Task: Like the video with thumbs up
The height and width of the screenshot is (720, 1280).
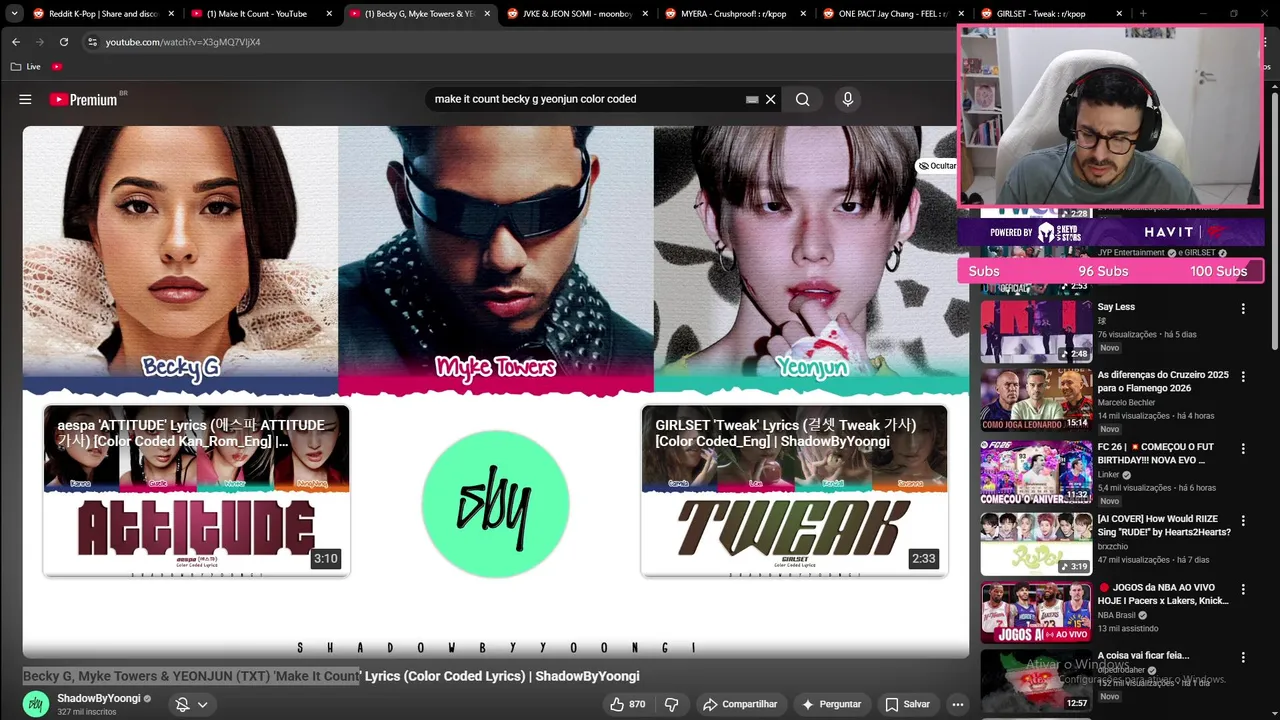Action: pyautogui.click(x=628, y=704)
